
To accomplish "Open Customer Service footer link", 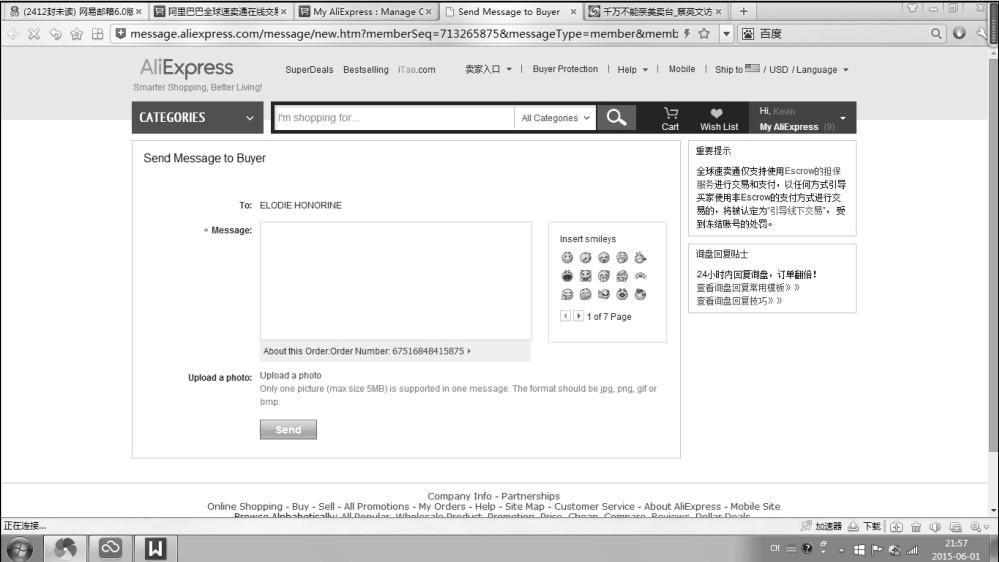I will click(x=594, y=507).
